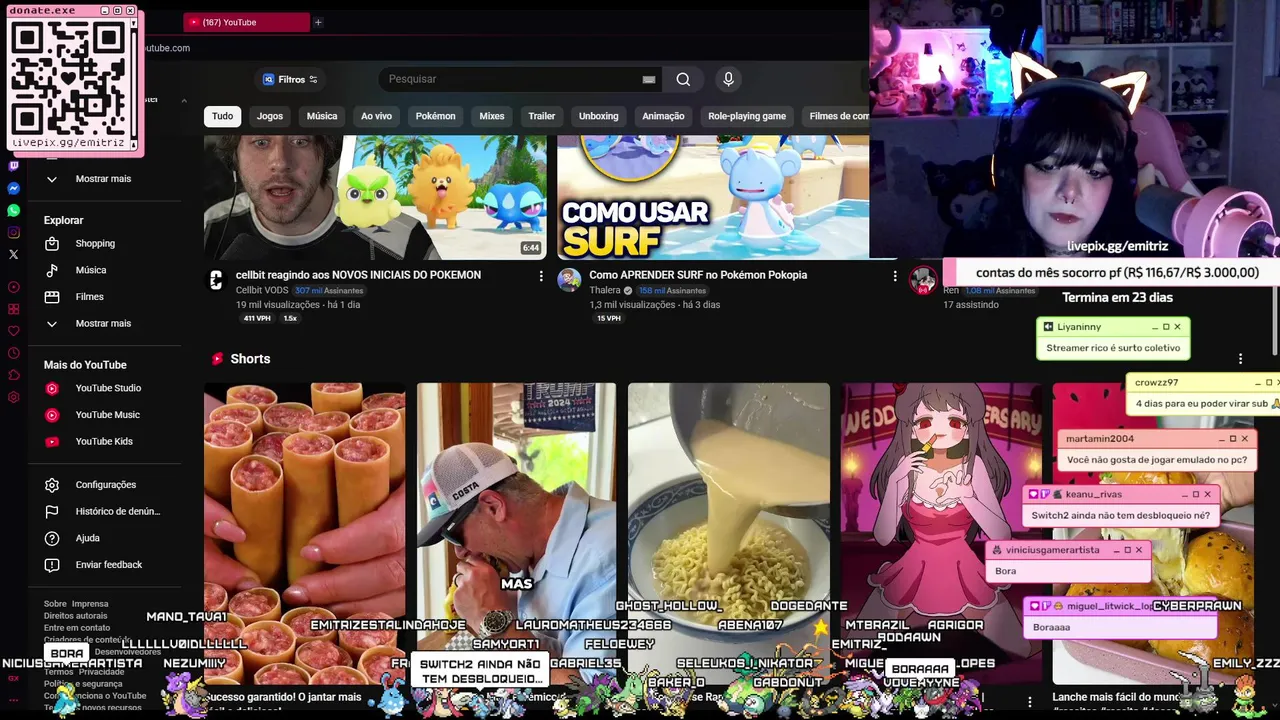Select the Ao vivo filter chip
1280x720 pixels.
376,116
